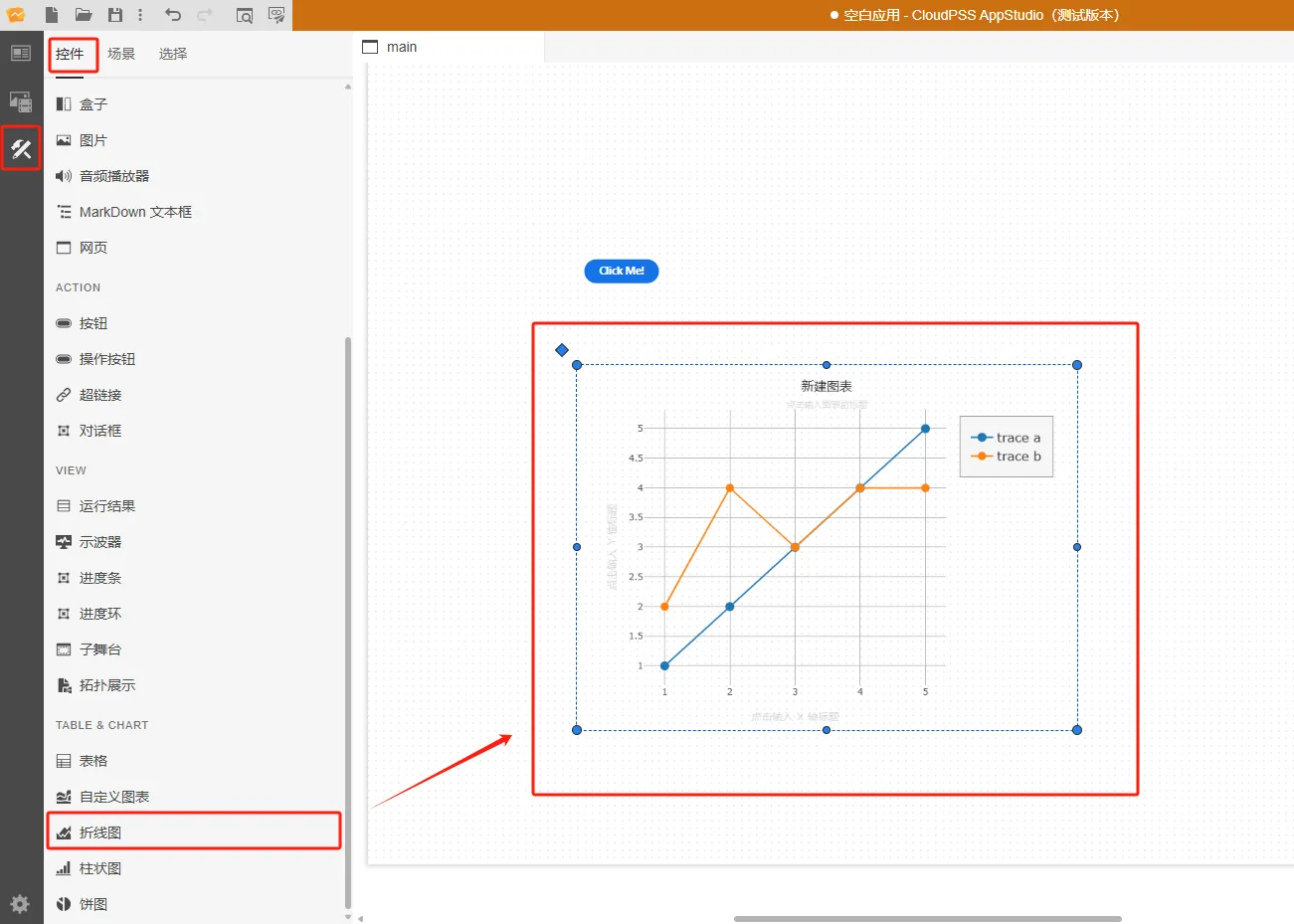Switch to the 选择 tab
Viewport: 1294px width, 924px height.
point(173,54)
